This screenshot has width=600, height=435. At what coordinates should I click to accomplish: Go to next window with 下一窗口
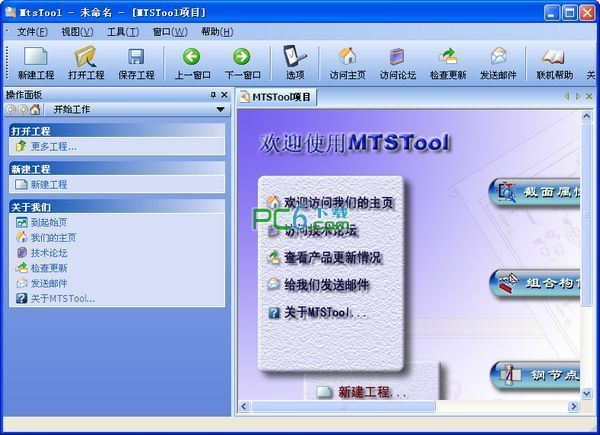click(x=242, y=61)
